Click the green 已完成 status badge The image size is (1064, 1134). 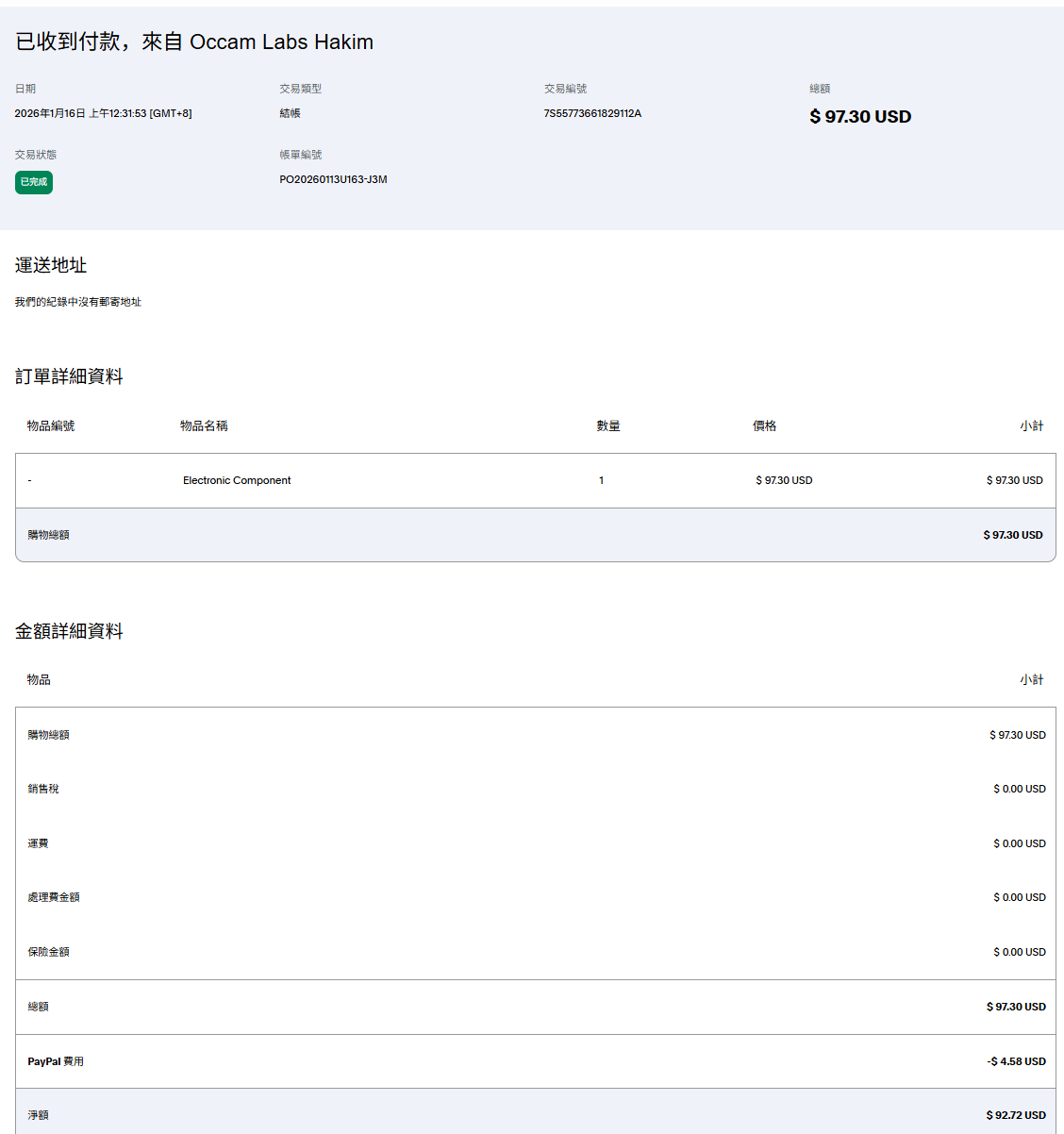[x=33, y=182]
